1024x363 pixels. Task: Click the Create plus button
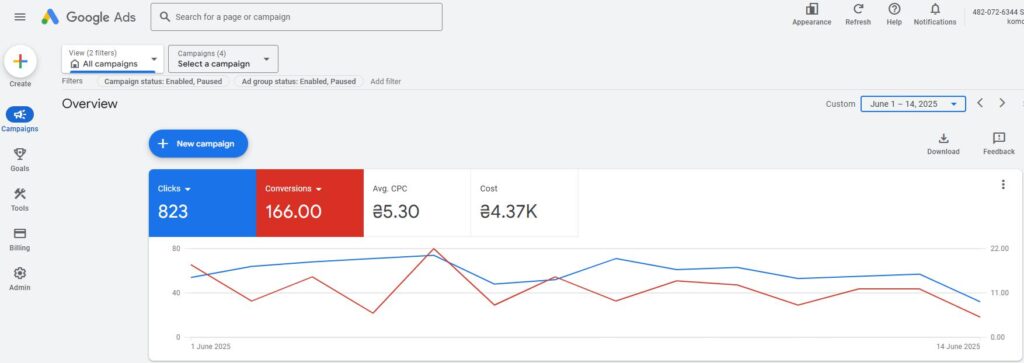20,62
